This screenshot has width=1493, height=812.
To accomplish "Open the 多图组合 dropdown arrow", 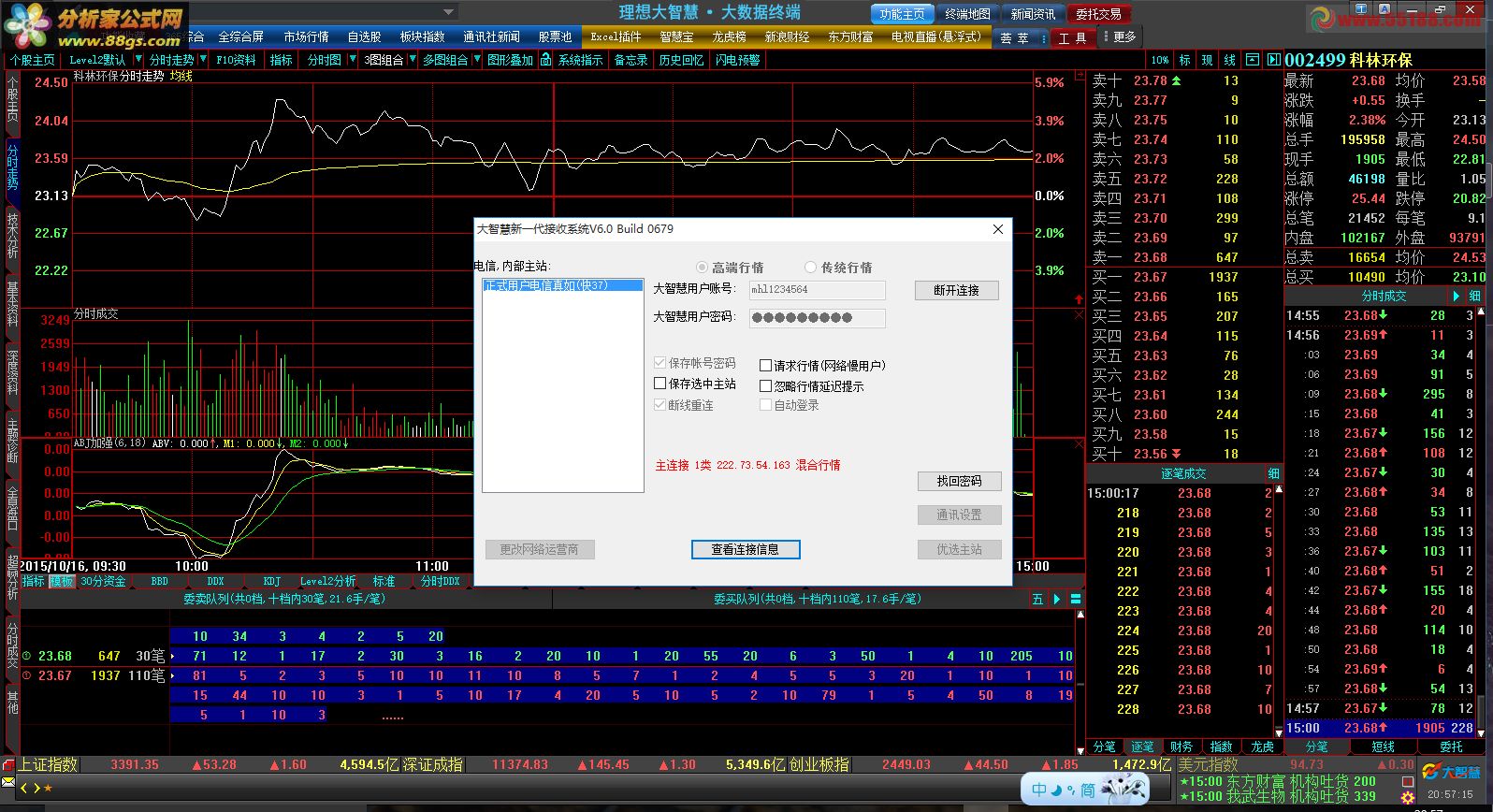I will pos(477,60).
